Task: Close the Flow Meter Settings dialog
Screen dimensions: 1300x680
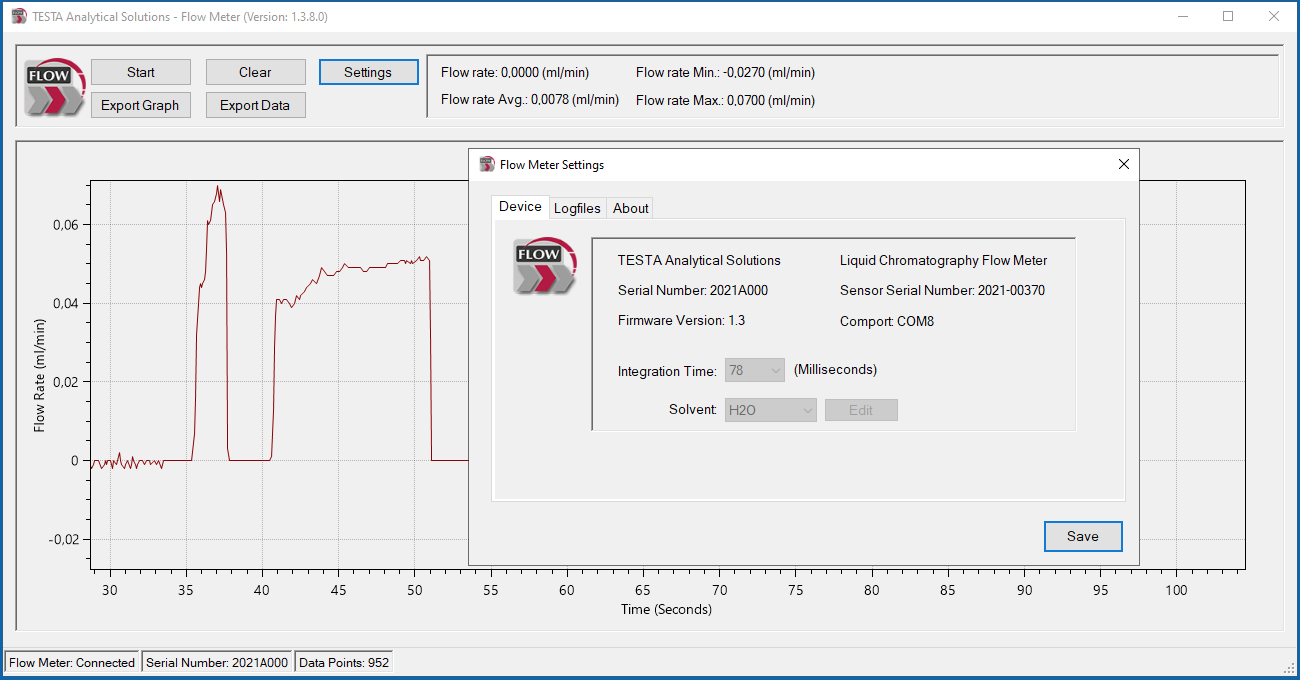Action: coord(1123,163)
